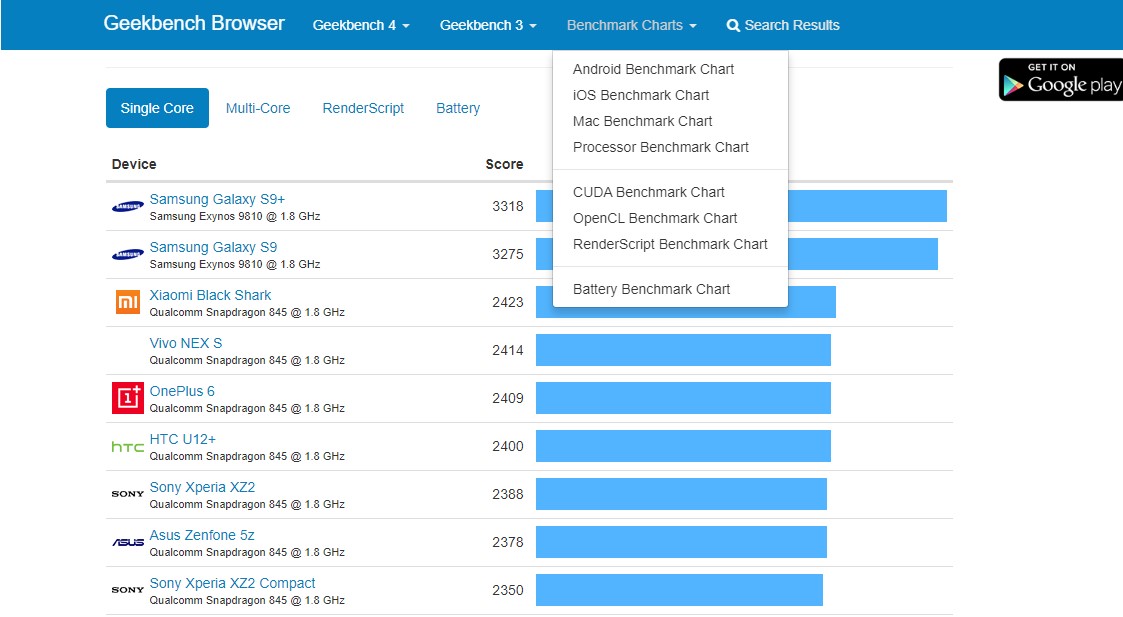The width and height of the screenshot is (1123, 617).
Task: Open the Geekbench 3 dropdown
Action: coord(488,25)
